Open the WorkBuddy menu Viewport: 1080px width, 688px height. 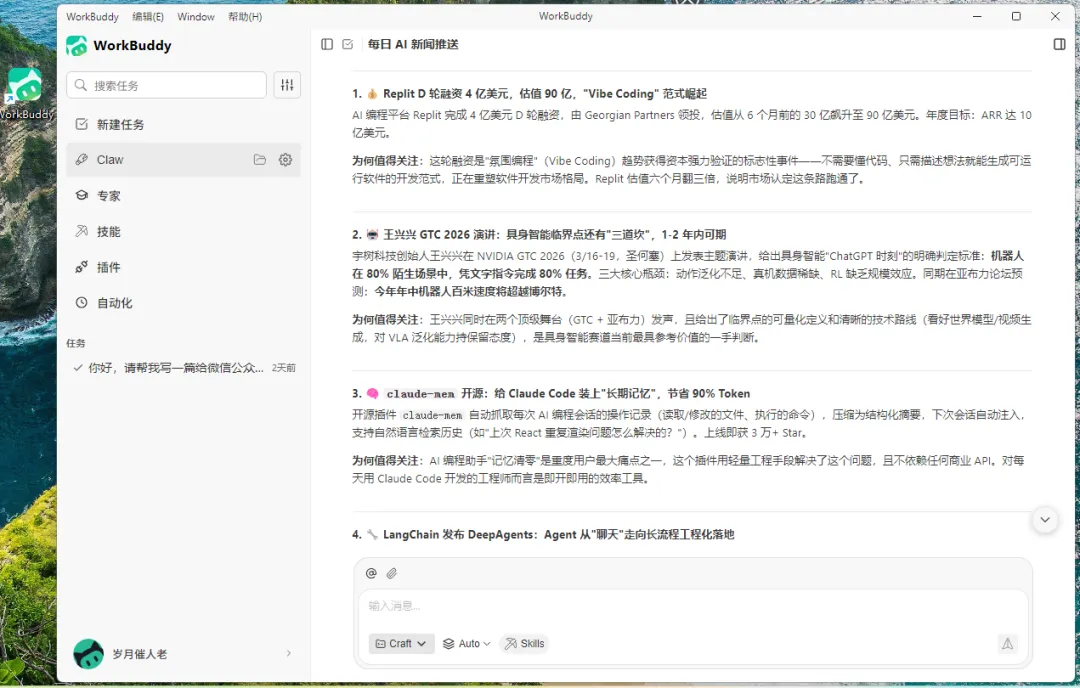tap(92, 17)
